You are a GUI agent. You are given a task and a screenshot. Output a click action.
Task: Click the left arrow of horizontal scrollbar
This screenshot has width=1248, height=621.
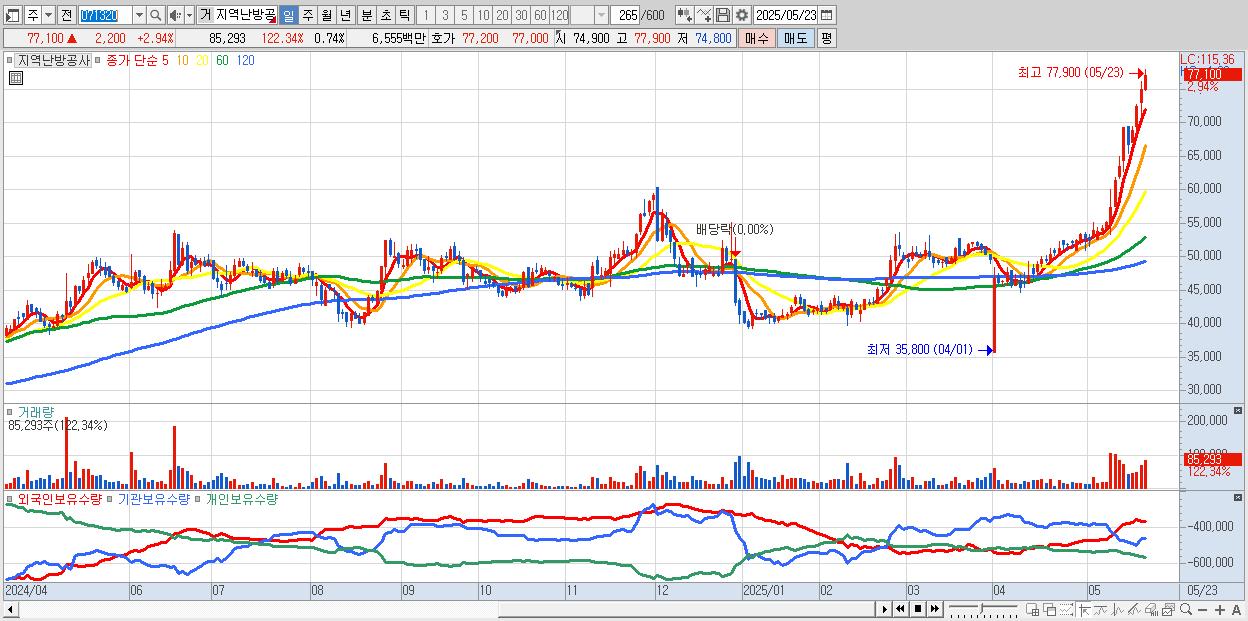click(11, 609)
